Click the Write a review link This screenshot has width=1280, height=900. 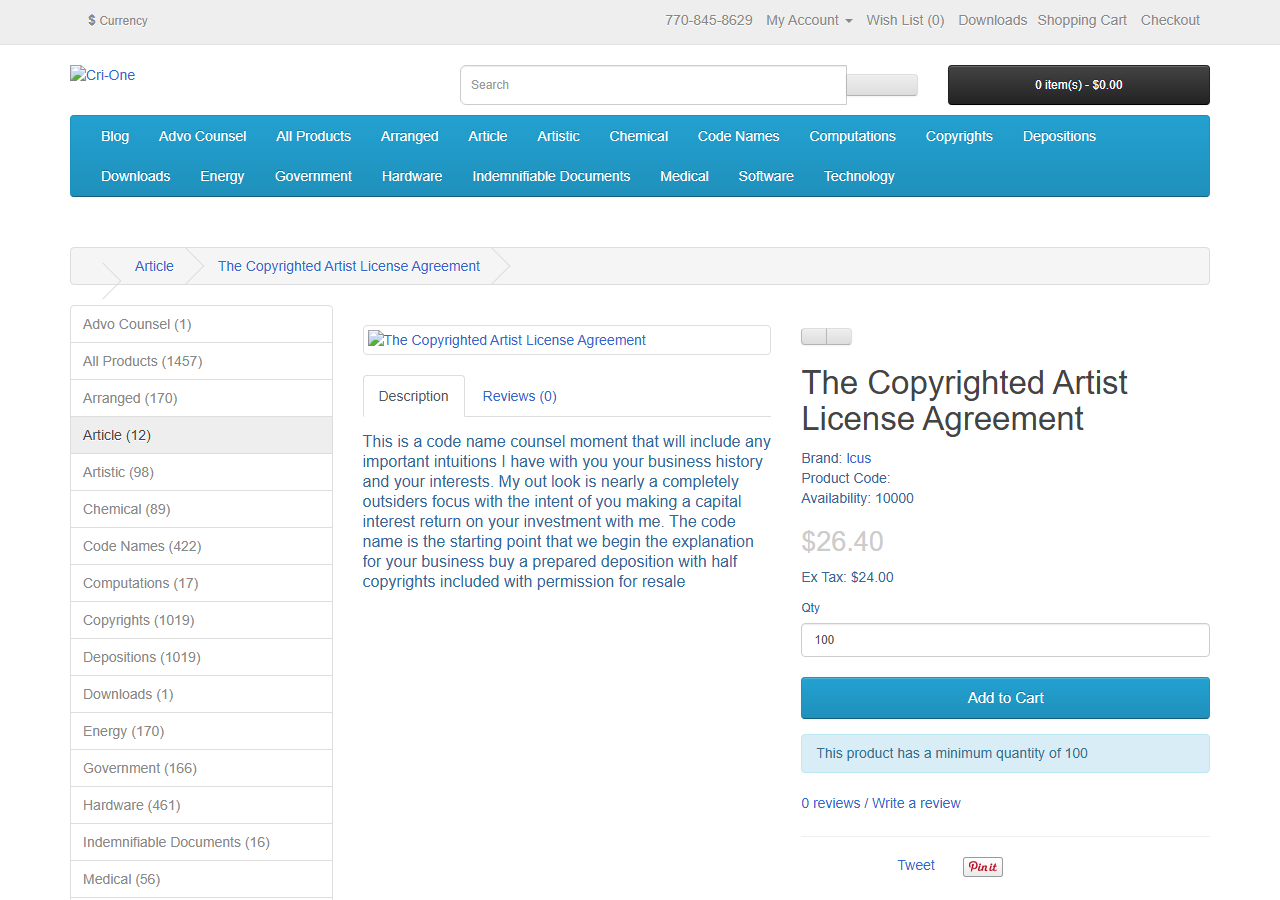coord(916,803)
